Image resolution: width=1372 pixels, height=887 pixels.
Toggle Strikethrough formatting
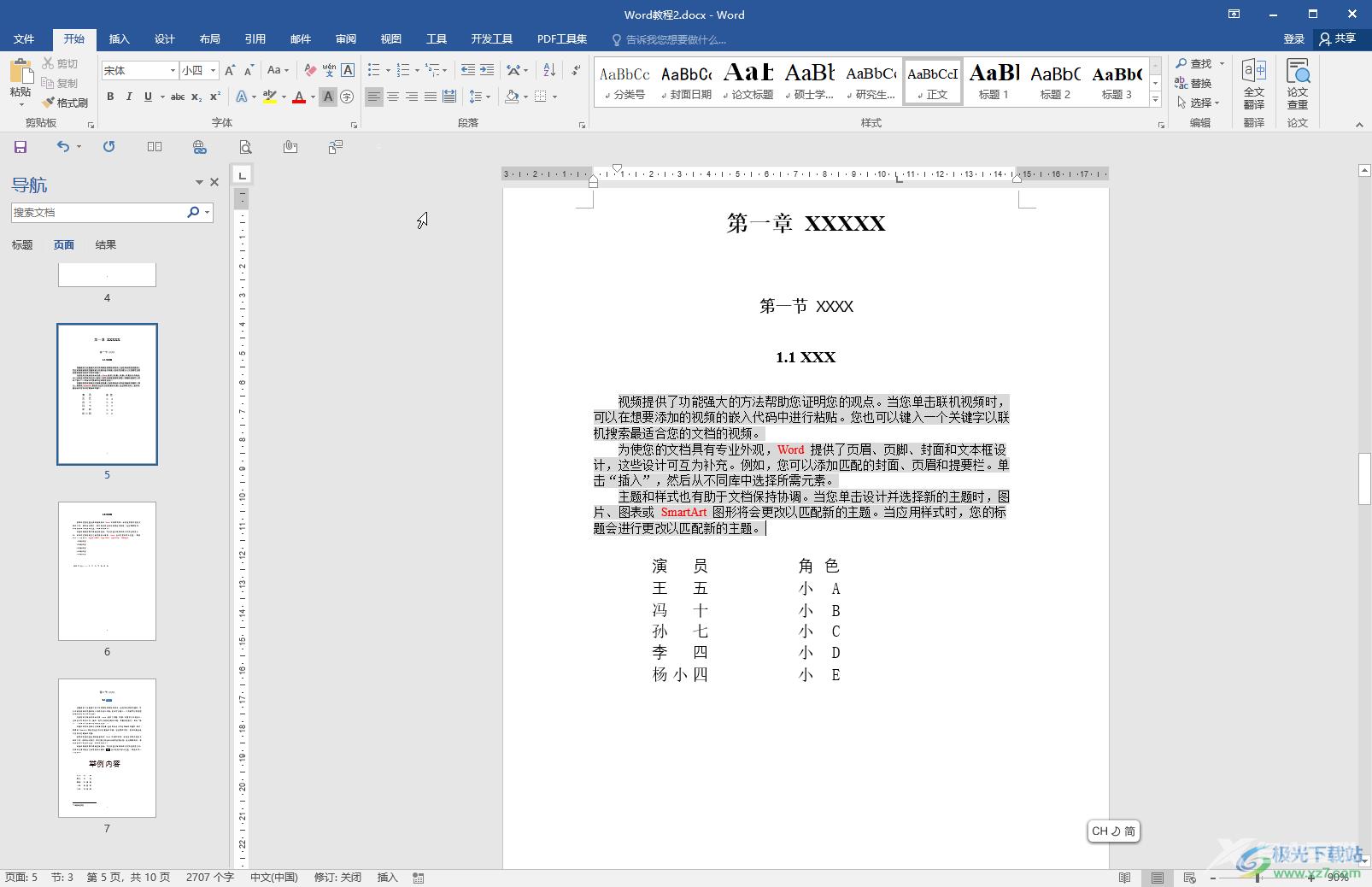pyautogui.click(x=178, y=97)
